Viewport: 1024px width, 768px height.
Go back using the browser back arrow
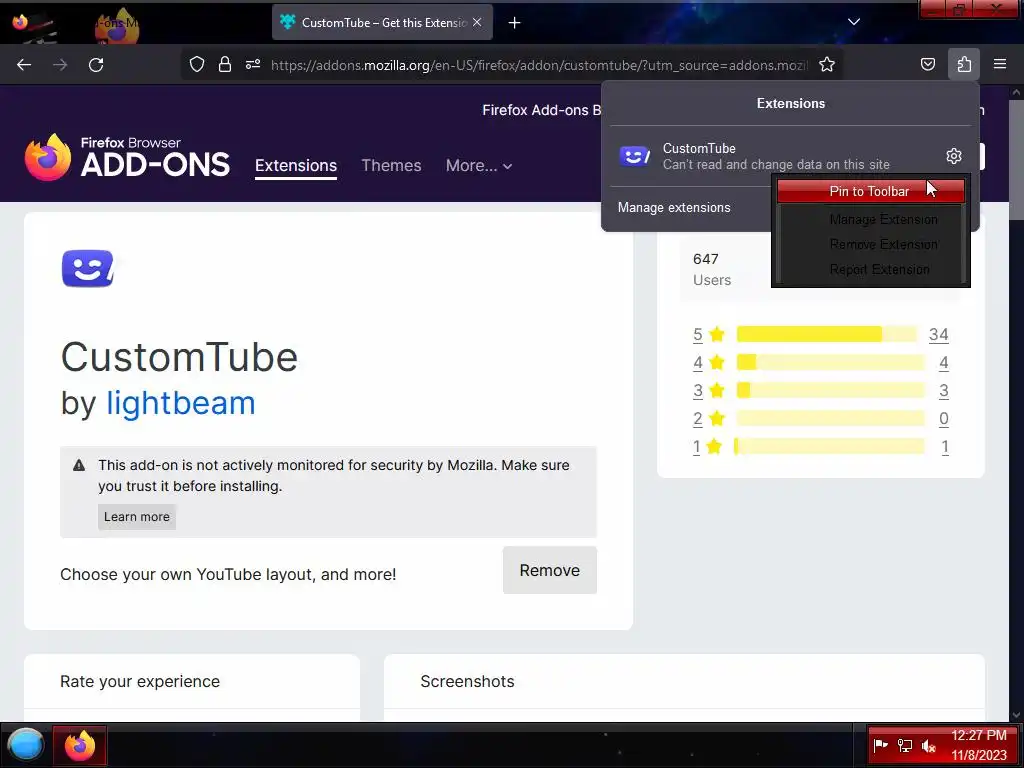pos(24,65)
